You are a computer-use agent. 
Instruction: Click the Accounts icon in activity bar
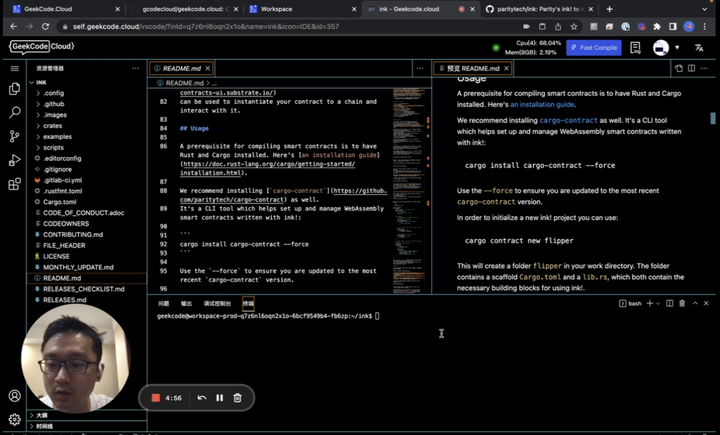(x=14, y=397)
